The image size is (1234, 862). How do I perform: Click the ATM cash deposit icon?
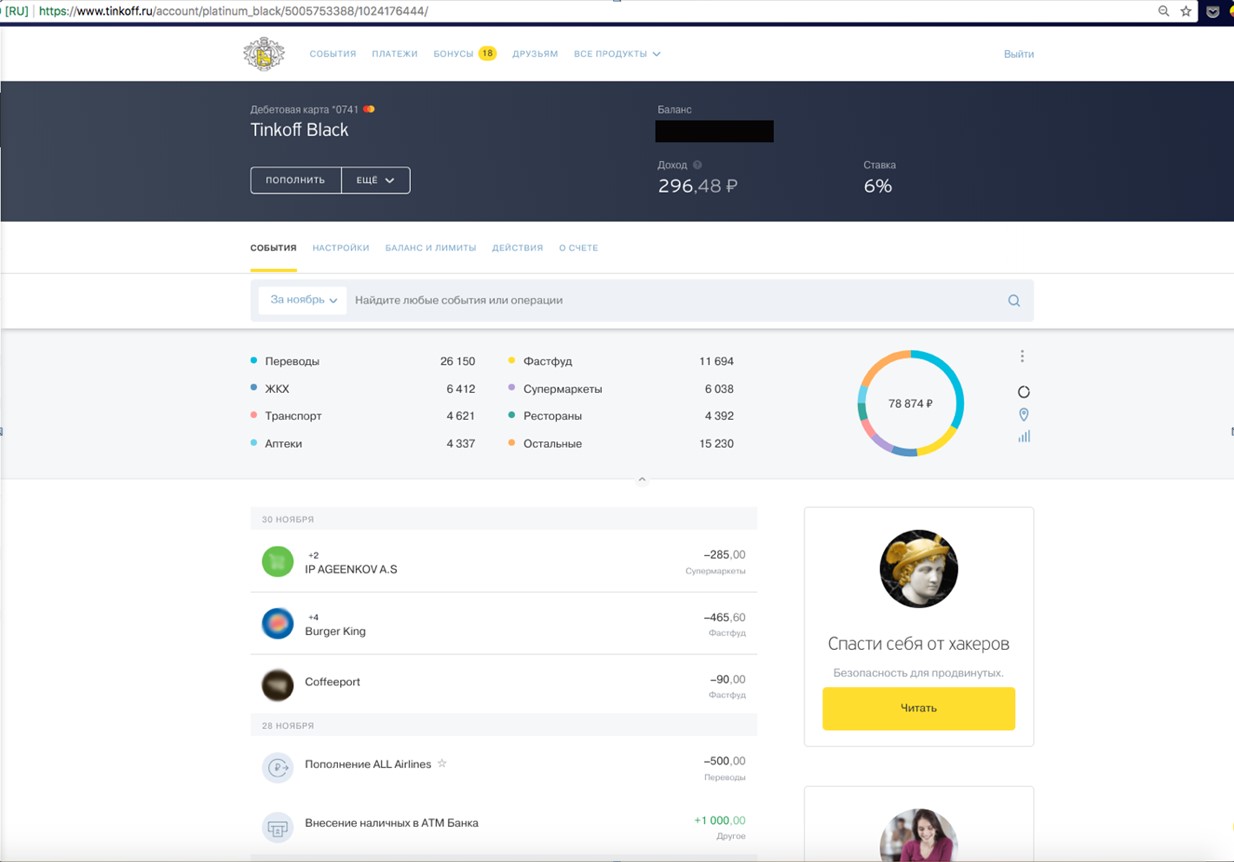point(278,828)
